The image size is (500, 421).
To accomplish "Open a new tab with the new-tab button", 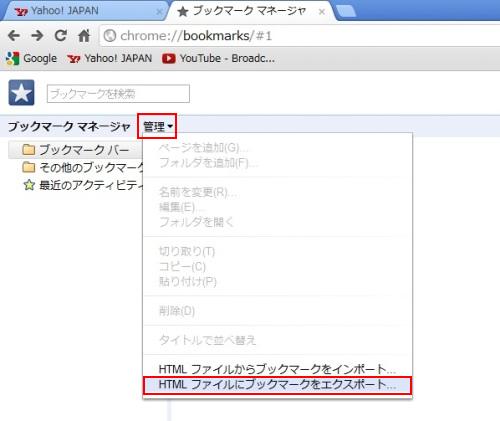I will pyautogui.click(x=346, y=11).
